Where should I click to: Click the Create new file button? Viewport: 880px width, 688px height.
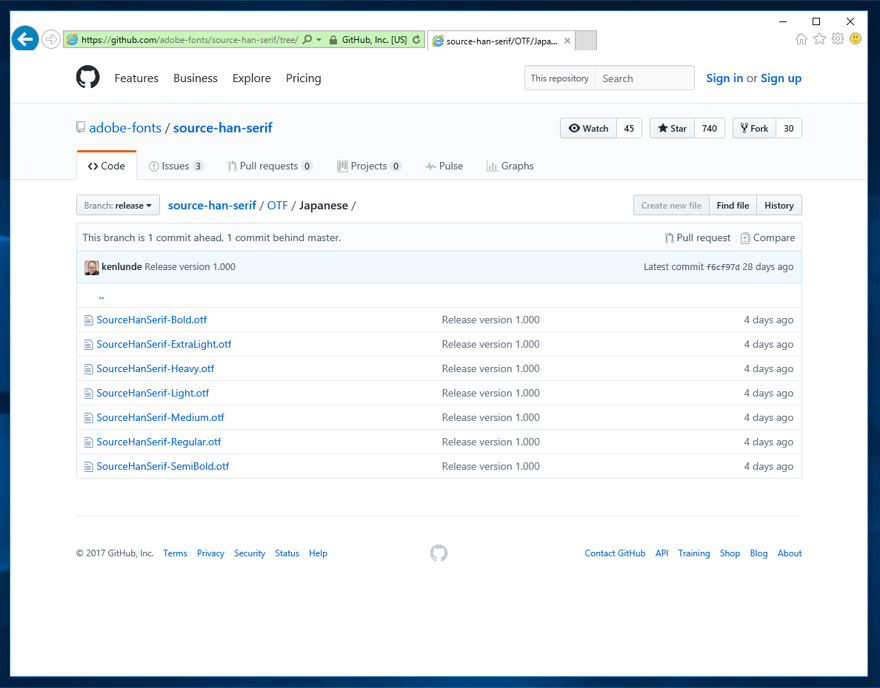tap(671, 205)
